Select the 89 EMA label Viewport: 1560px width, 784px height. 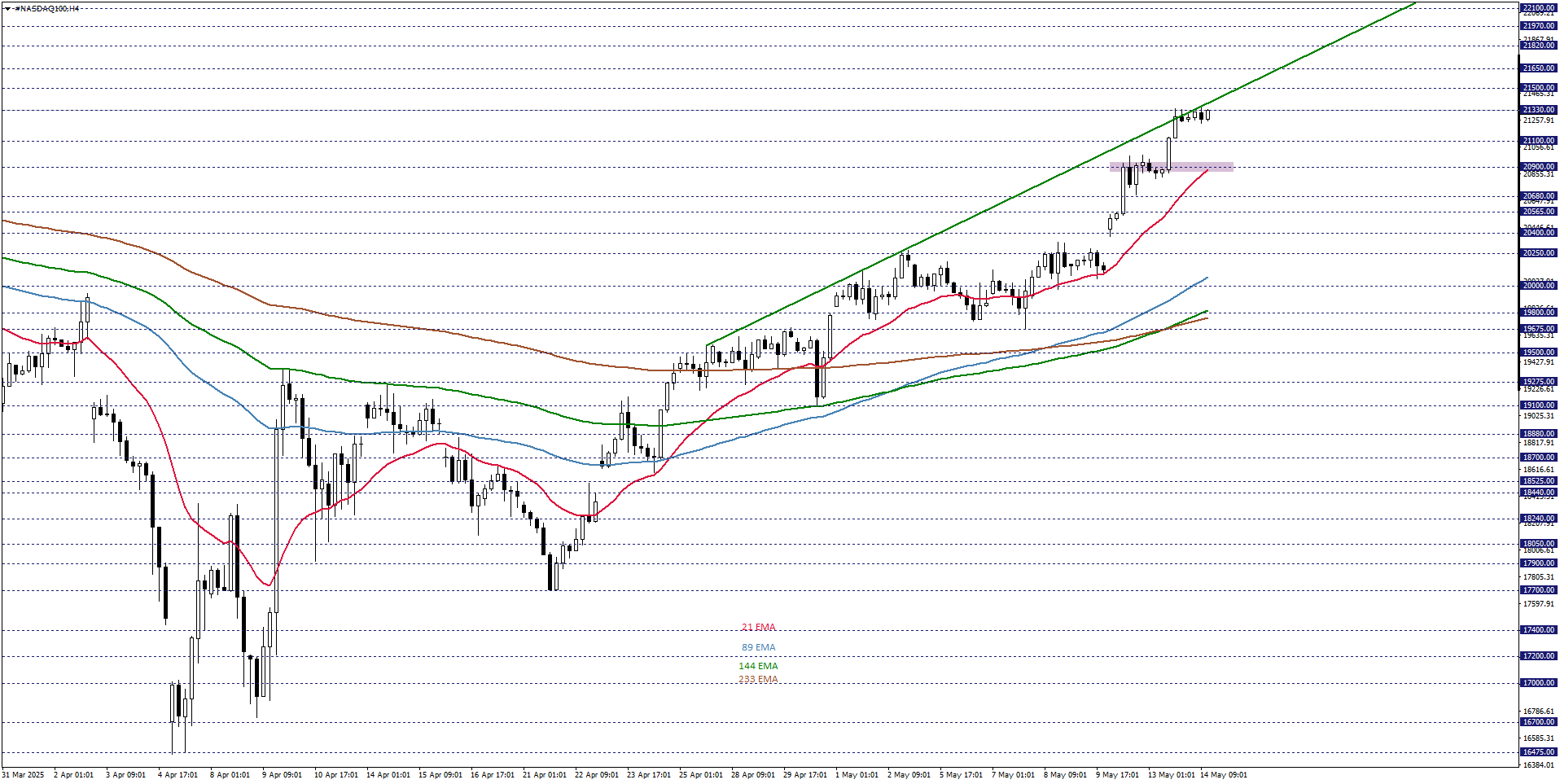pyautogui.click(x=758, y=648)
